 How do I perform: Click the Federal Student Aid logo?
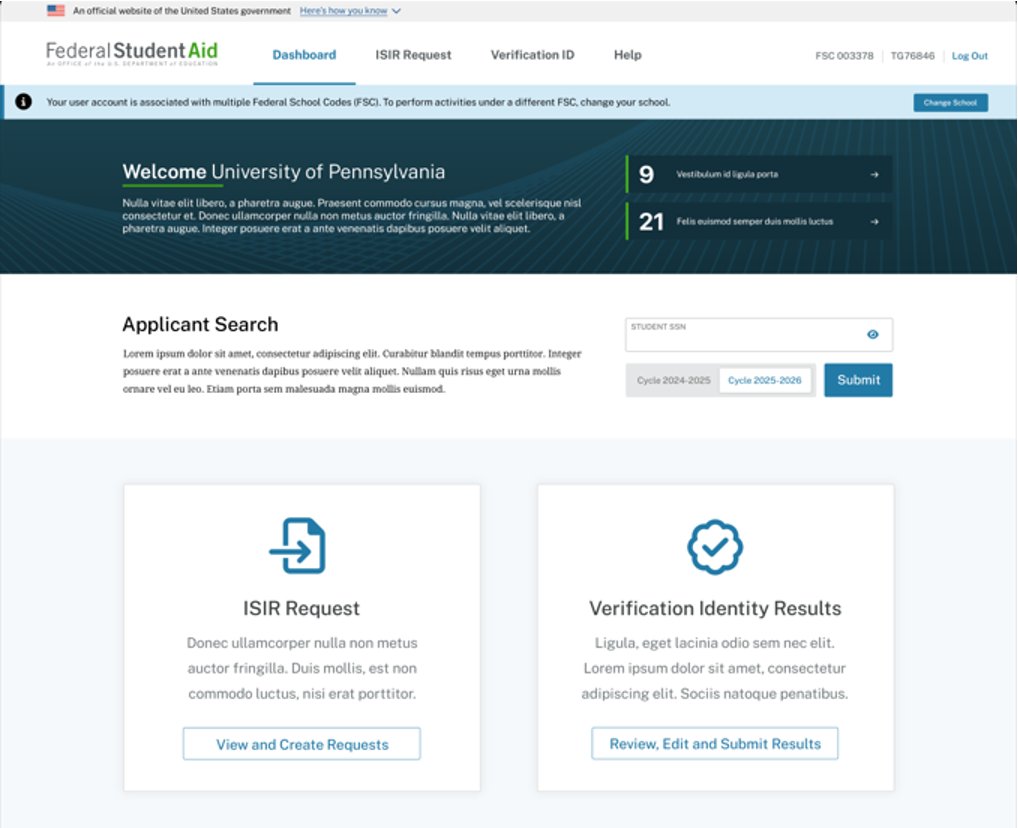tap(132, 53)
